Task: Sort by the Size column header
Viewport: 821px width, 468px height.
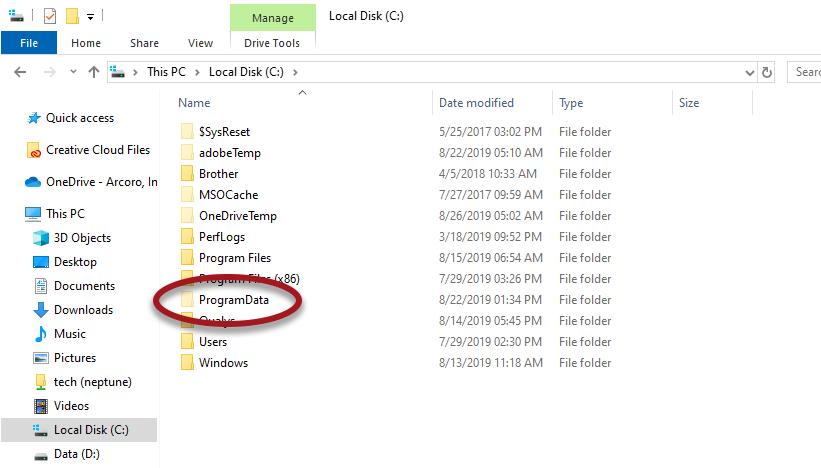Action: tap(689, 103)
